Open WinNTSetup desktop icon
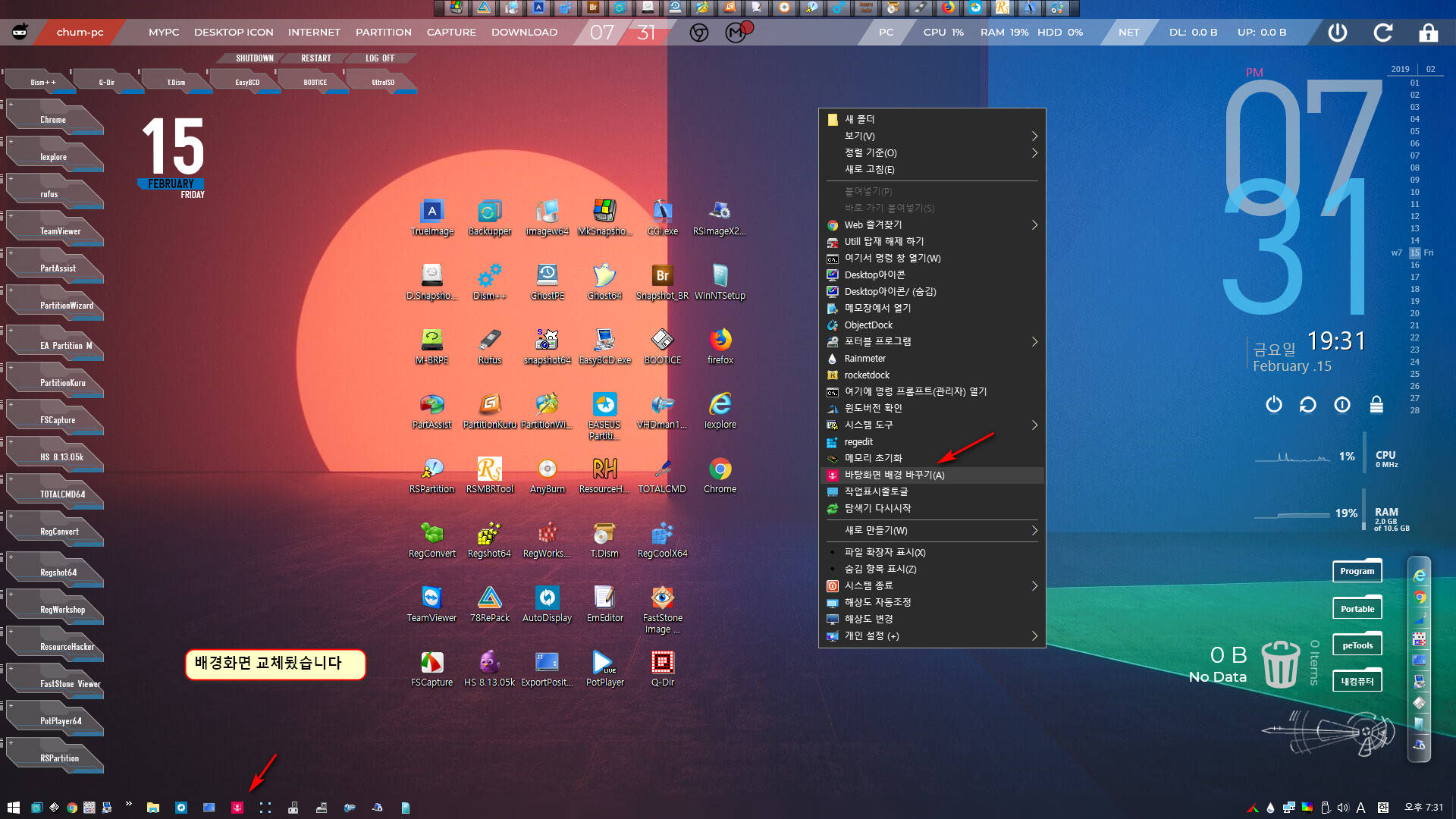 pos(720,282)
